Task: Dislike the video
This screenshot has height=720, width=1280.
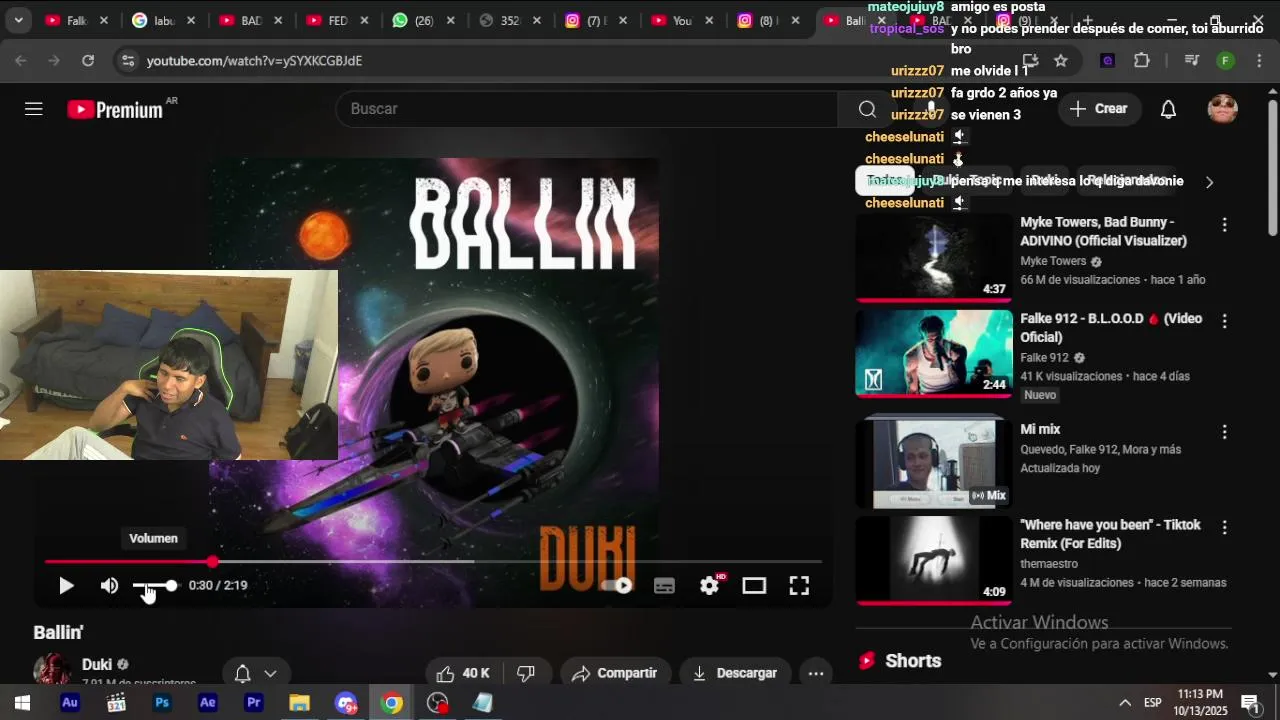Action: tap(526, 674)
